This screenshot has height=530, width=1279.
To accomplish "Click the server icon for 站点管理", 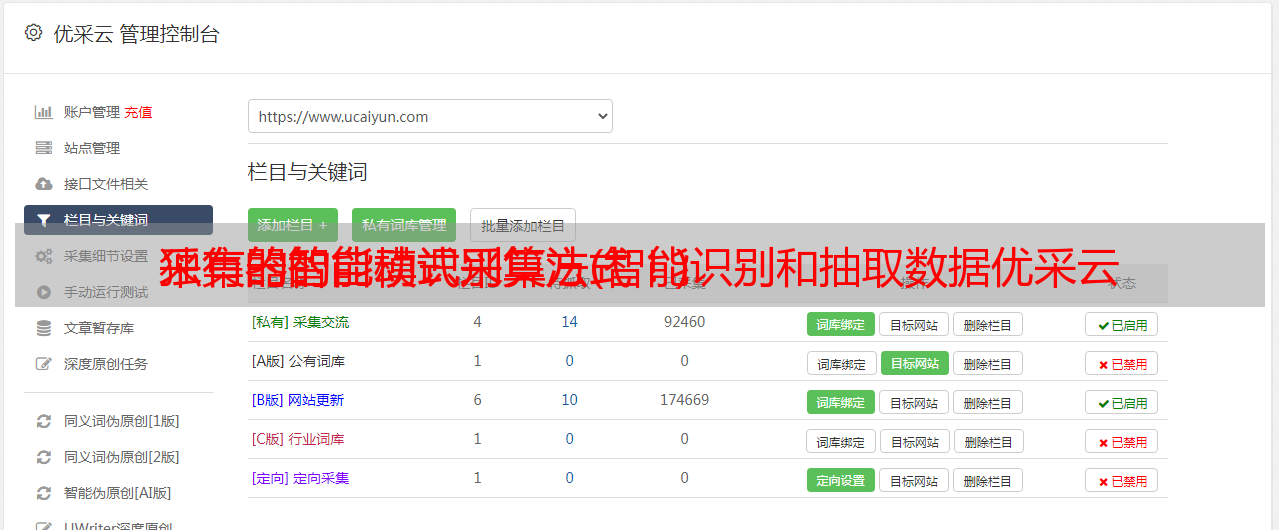I will [x=44, y=148].
